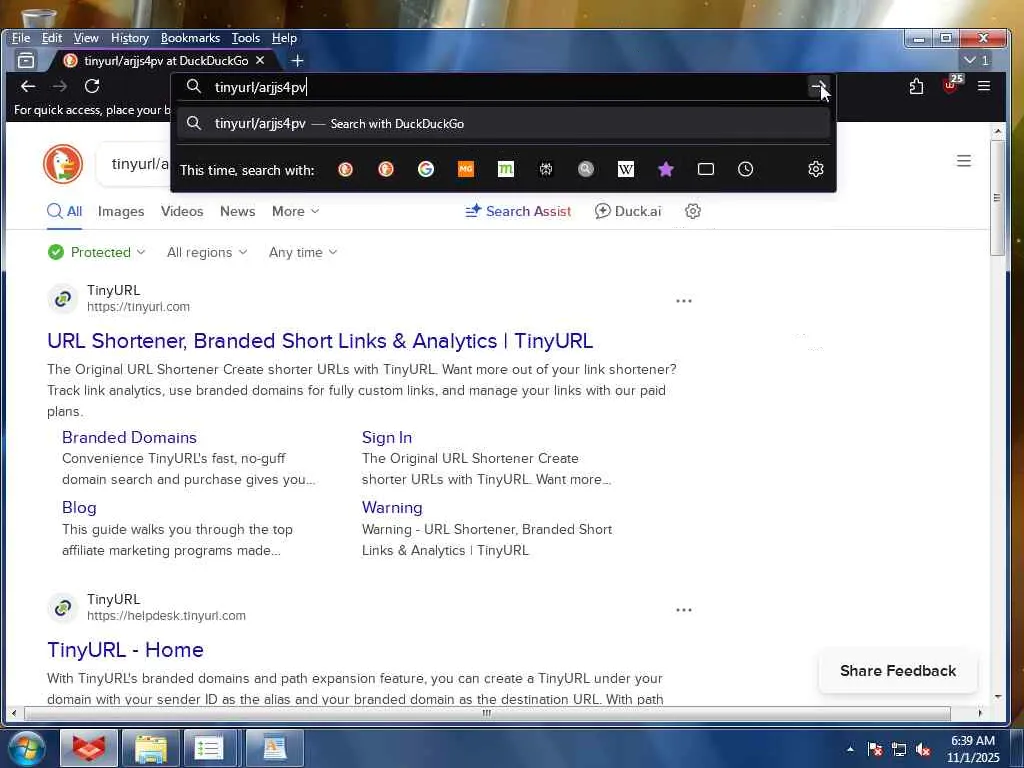Open URL Shortener, Branded Short Links result
This screenshot has height=768, width=1024.
pos(320,341)
